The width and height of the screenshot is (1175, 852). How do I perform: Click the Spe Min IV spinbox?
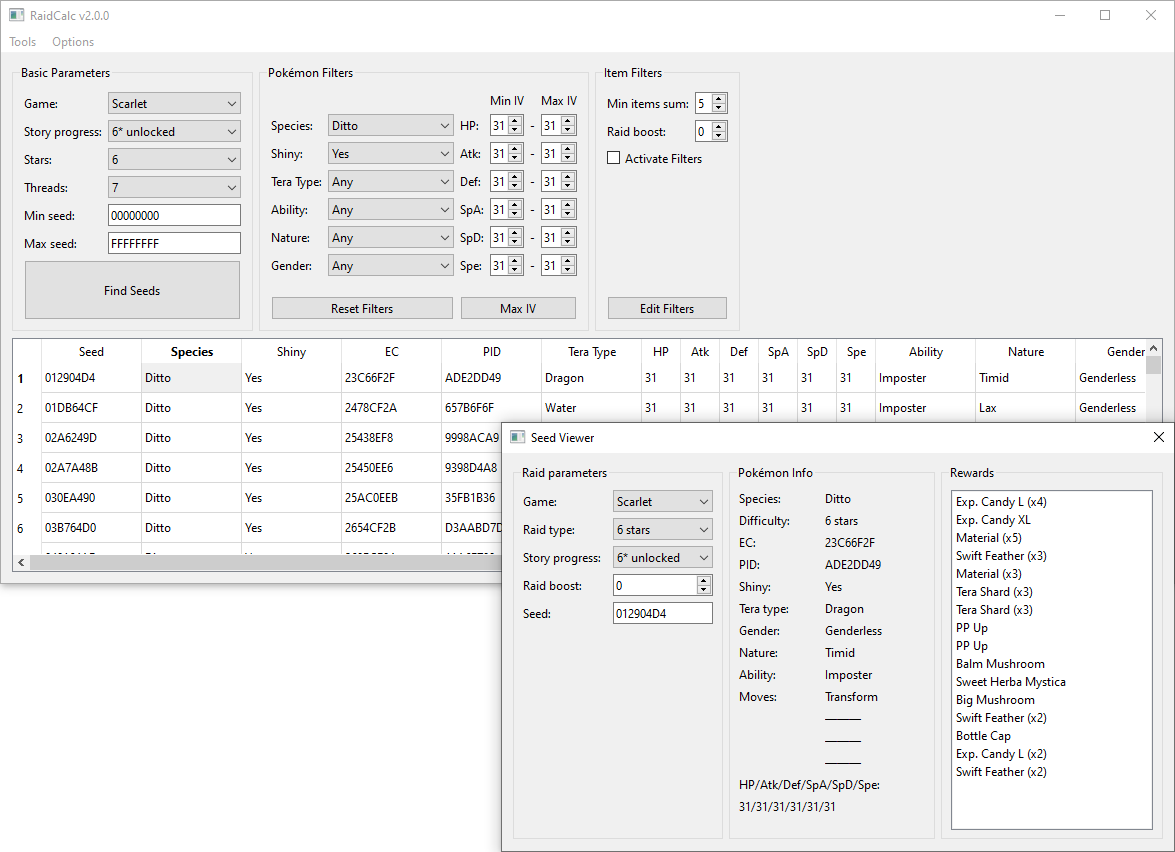tap(507, 265)
